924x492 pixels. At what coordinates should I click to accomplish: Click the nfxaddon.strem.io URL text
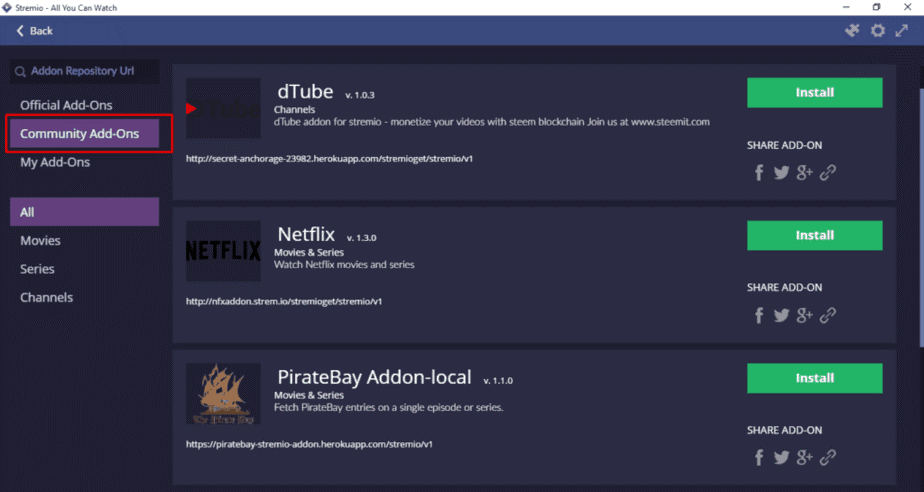pos(284,301)
